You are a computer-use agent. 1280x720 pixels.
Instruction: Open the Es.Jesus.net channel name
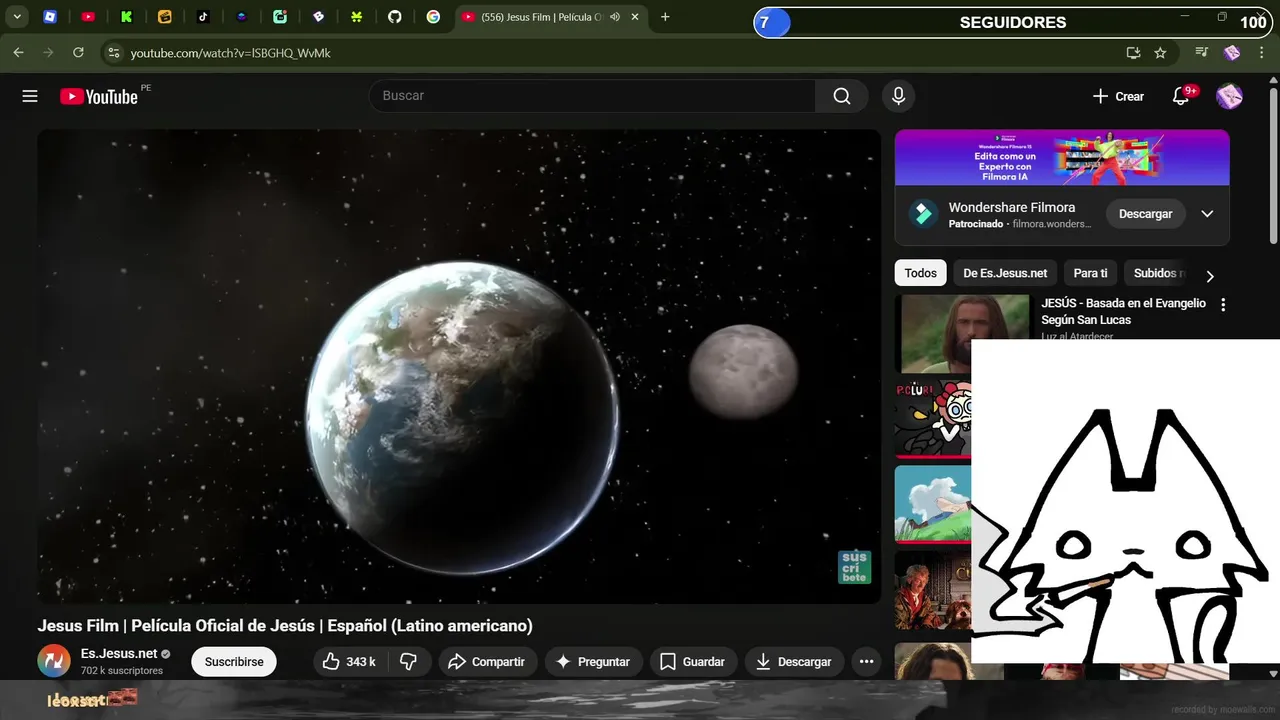click(x=119, y=654)
